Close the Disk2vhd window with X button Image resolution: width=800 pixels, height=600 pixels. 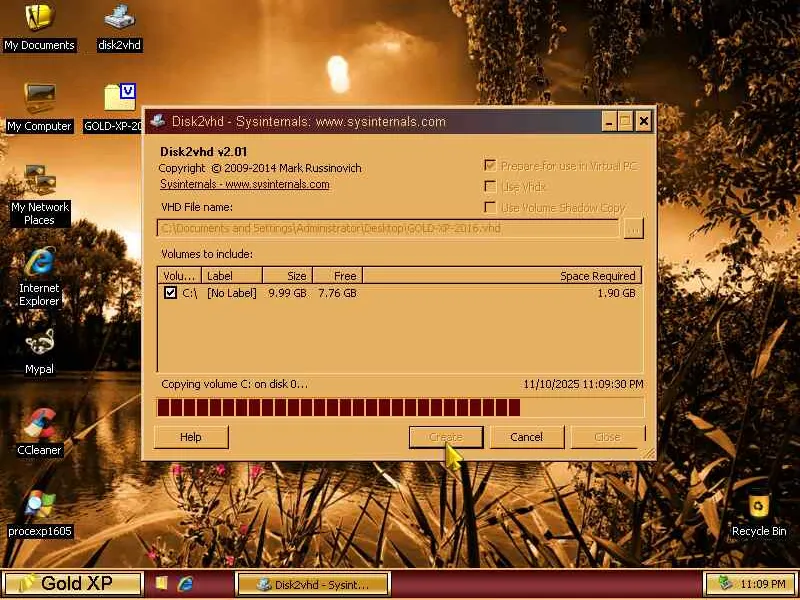tap(644, 121)
